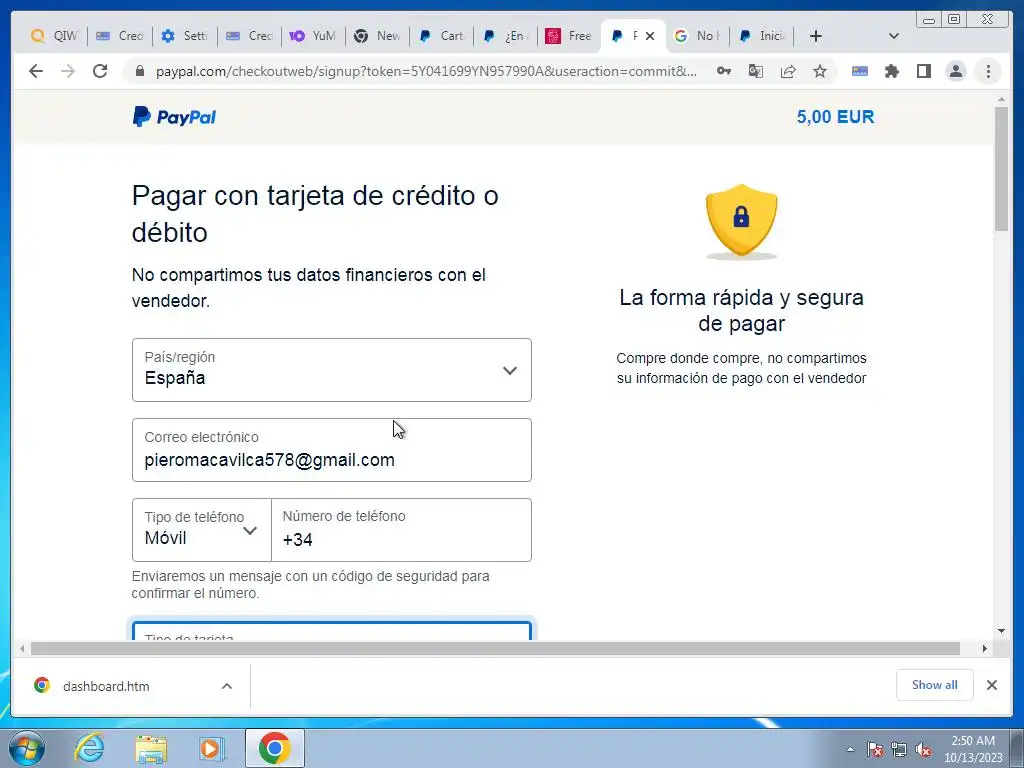Switch to the Free tab

[569, 36]
